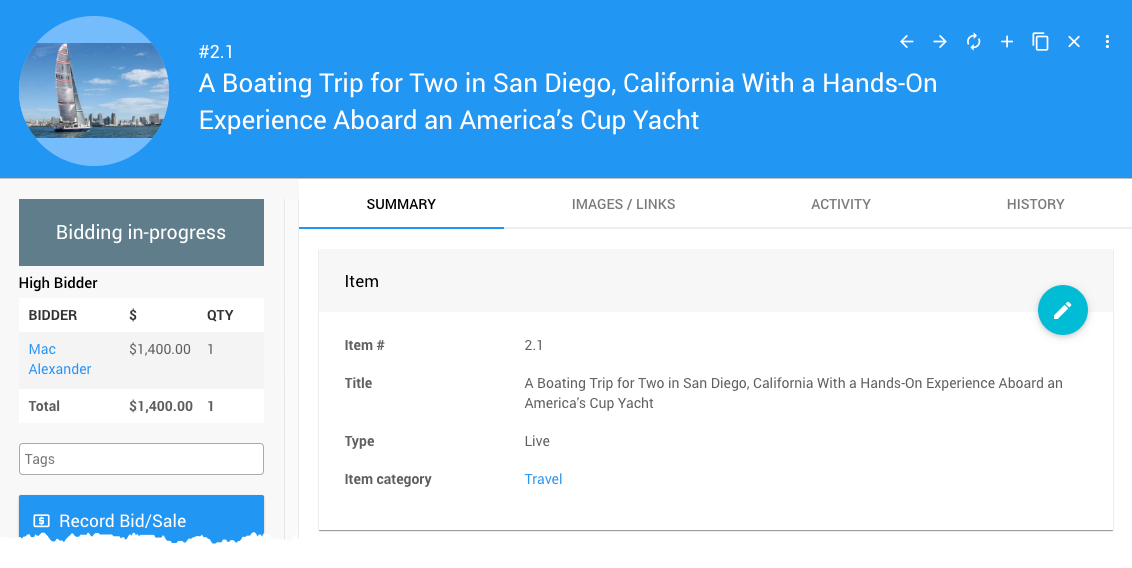Refresh the item with the reload icon
Image resolution: width=1132 pixels, height=568 pixels.
973,42
